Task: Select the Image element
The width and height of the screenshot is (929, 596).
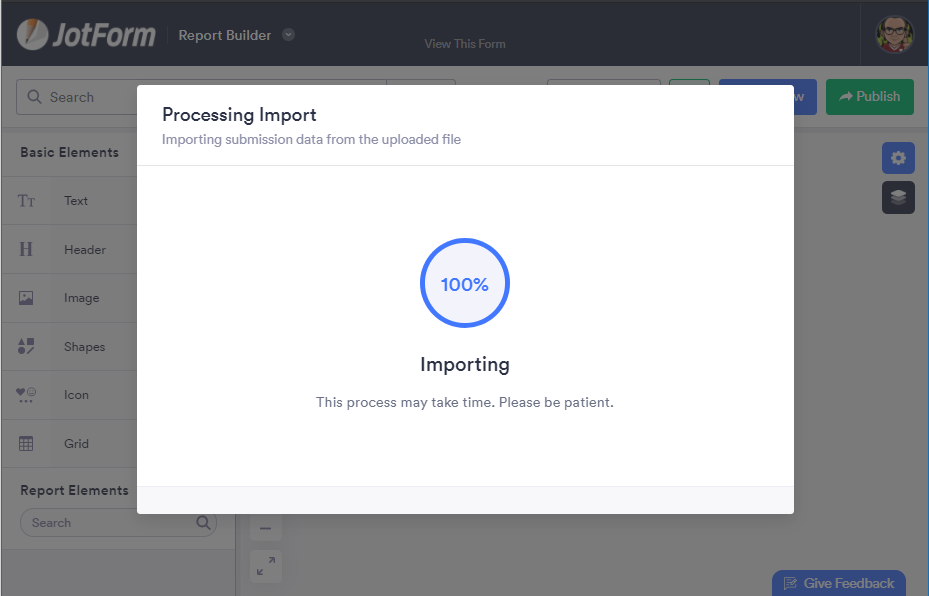Action: [x=81, y=298]
